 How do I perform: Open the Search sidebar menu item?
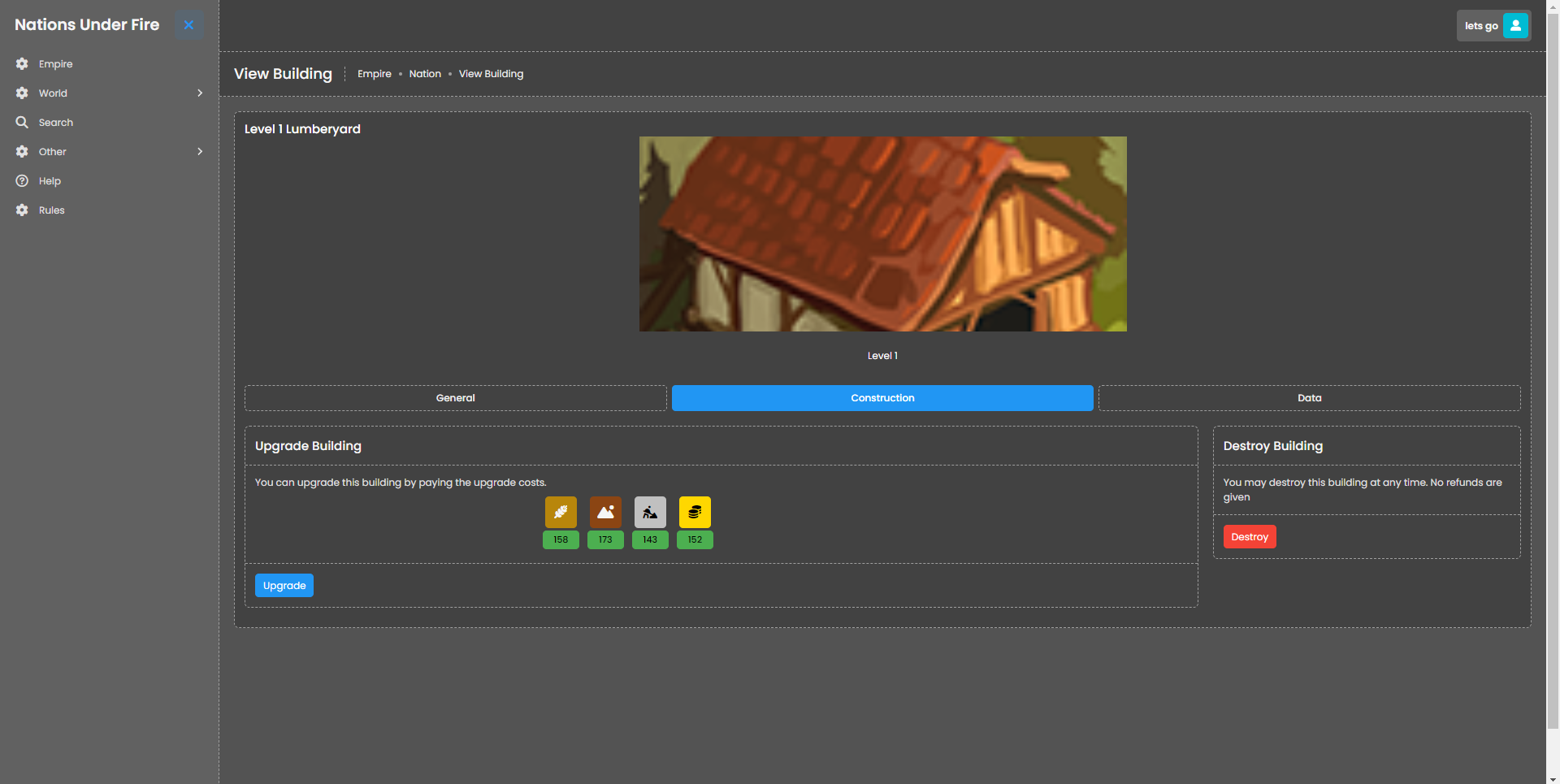tap(109, 122)
